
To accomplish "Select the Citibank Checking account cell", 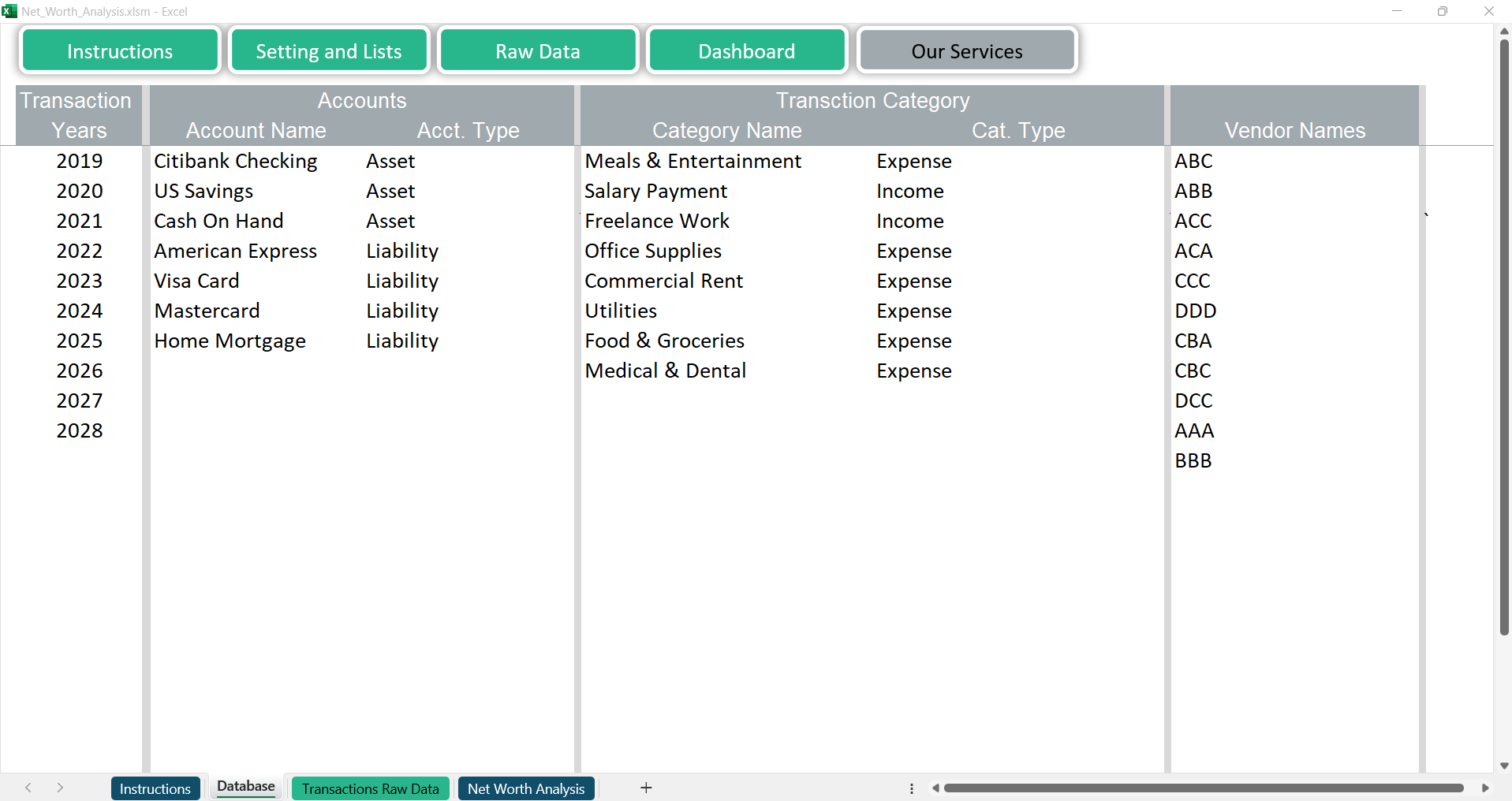I will tap(236, 162).
